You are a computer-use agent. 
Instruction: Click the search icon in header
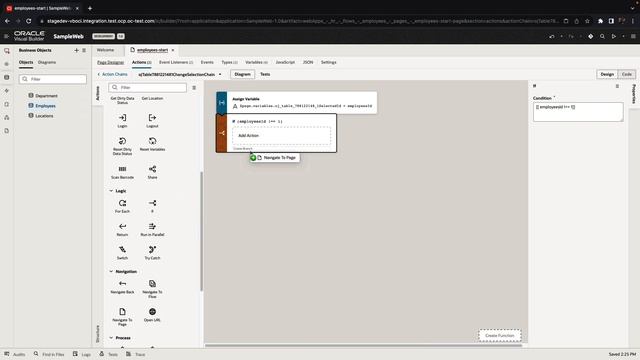602,36
